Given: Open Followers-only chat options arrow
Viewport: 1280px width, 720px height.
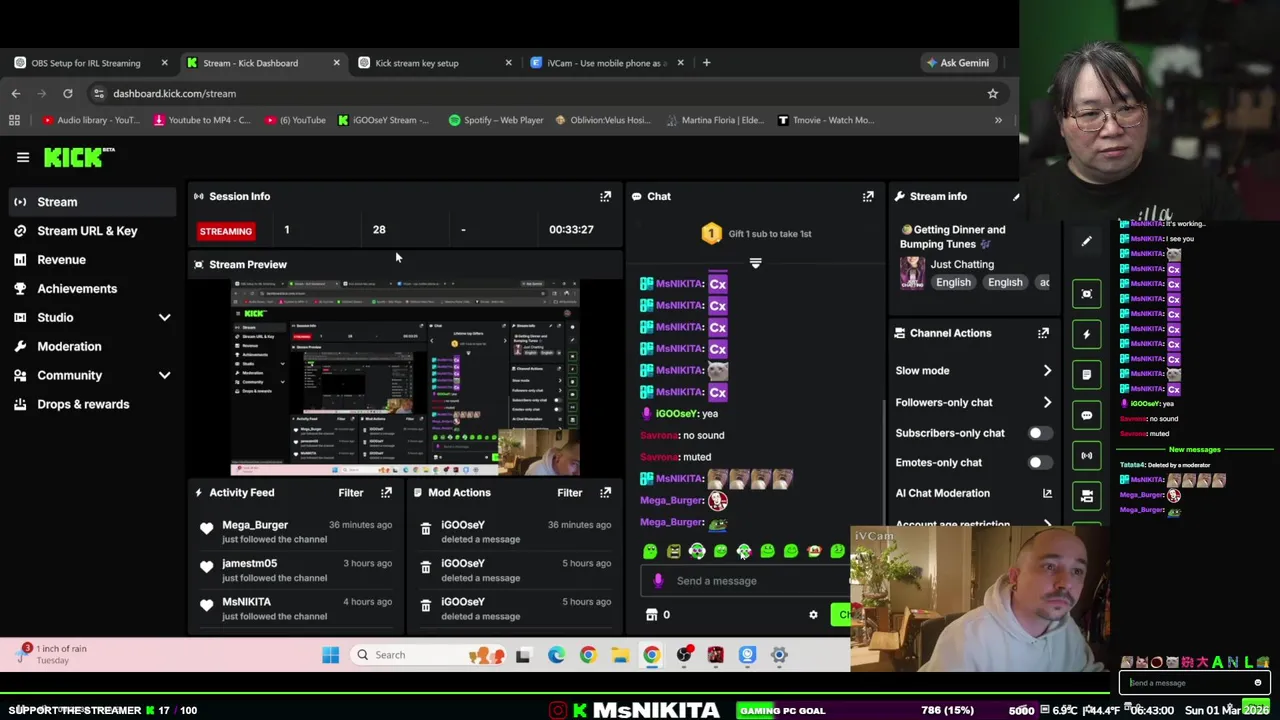Looking at the screenshot, I should point(1047,402).
